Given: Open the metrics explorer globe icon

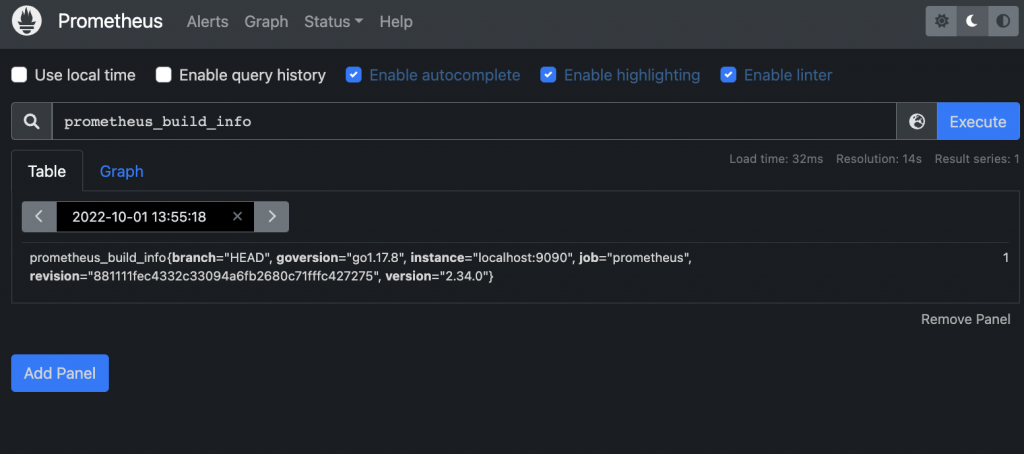Looking at the screenshot, I should (917, 121).
